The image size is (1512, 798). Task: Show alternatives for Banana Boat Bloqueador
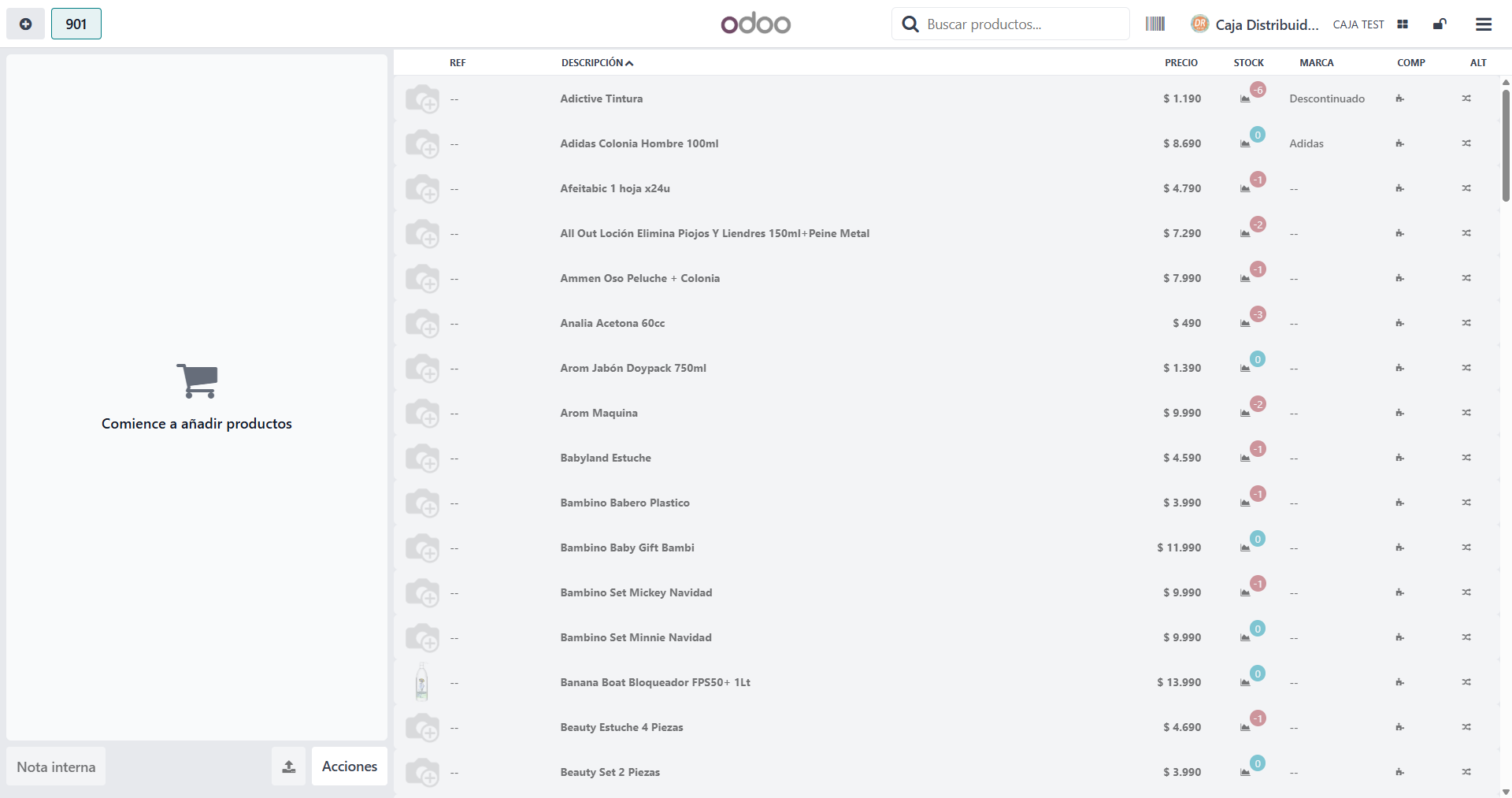click(1466, 682)
